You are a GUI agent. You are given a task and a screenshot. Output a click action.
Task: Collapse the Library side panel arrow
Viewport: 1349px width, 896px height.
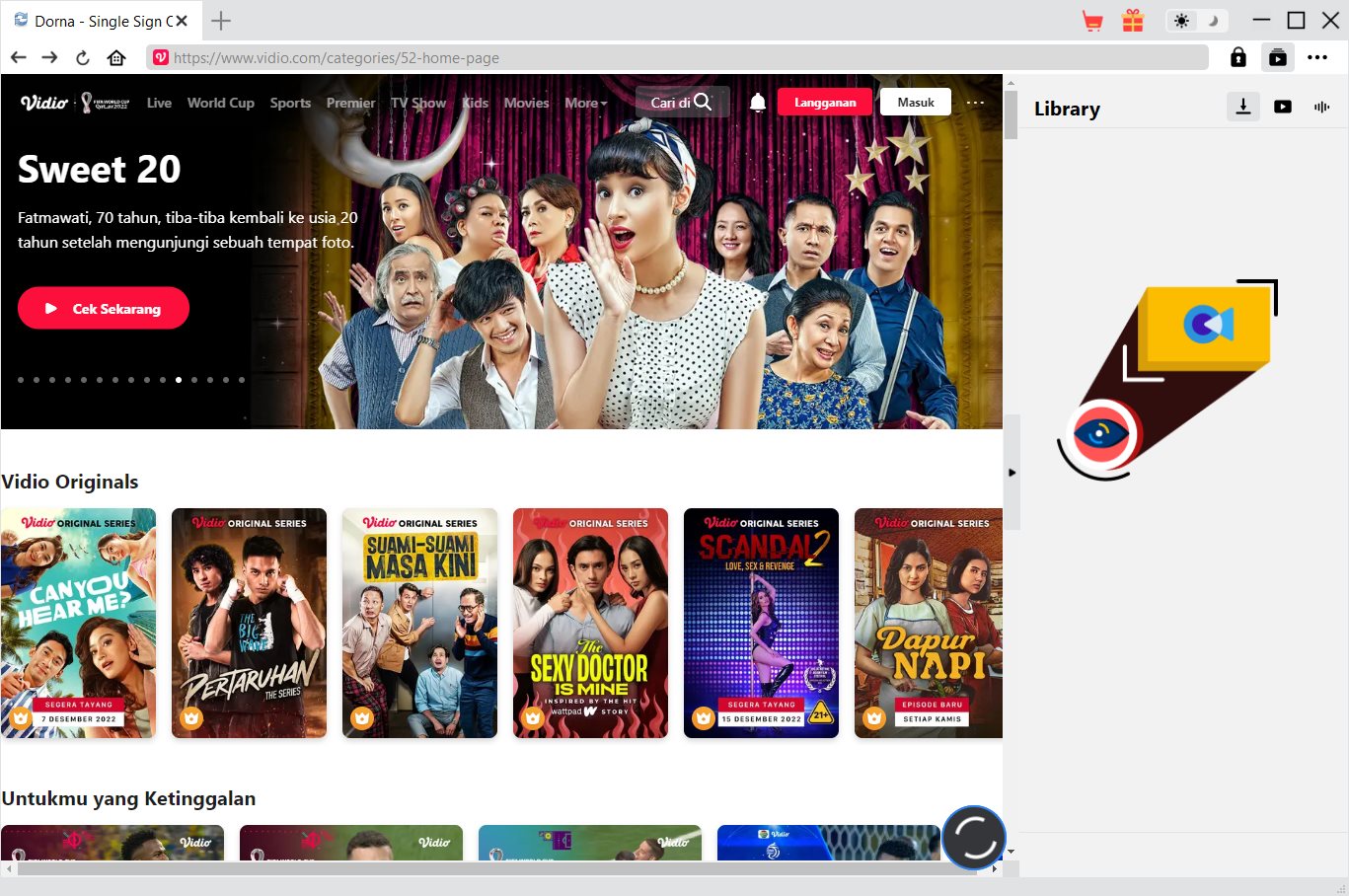click(1012, 473)
